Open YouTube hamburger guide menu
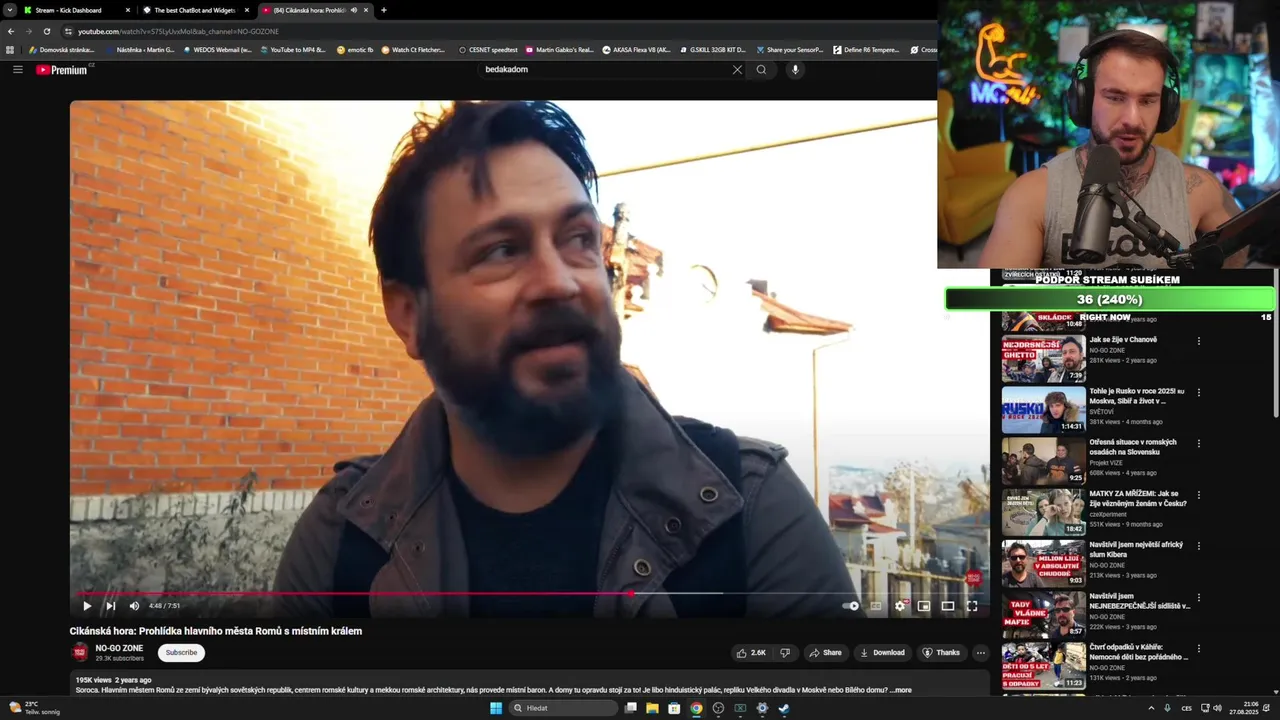This screenshot has width=1280, height=720. 18,69
